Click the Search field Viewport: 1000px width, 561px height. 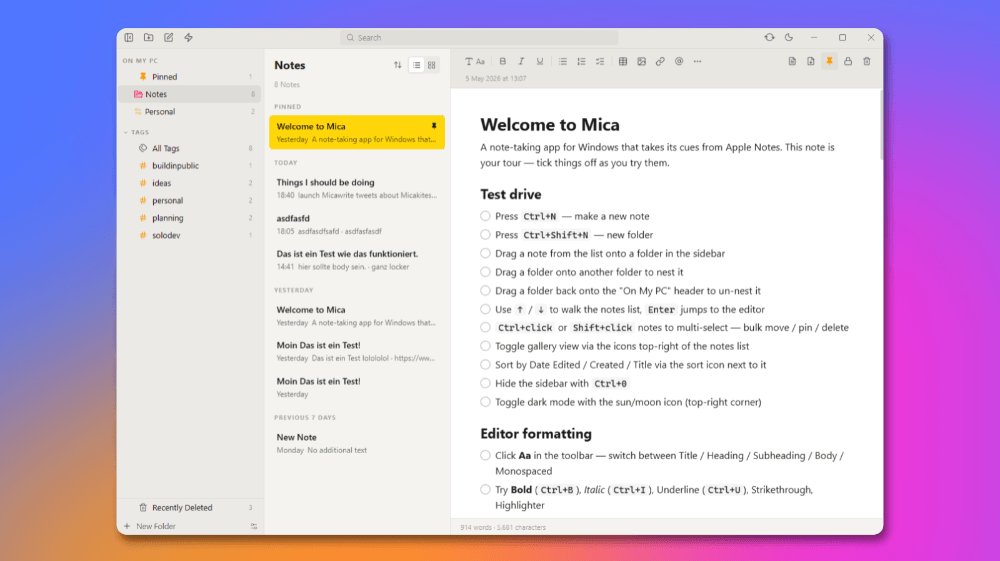[479, 38]
